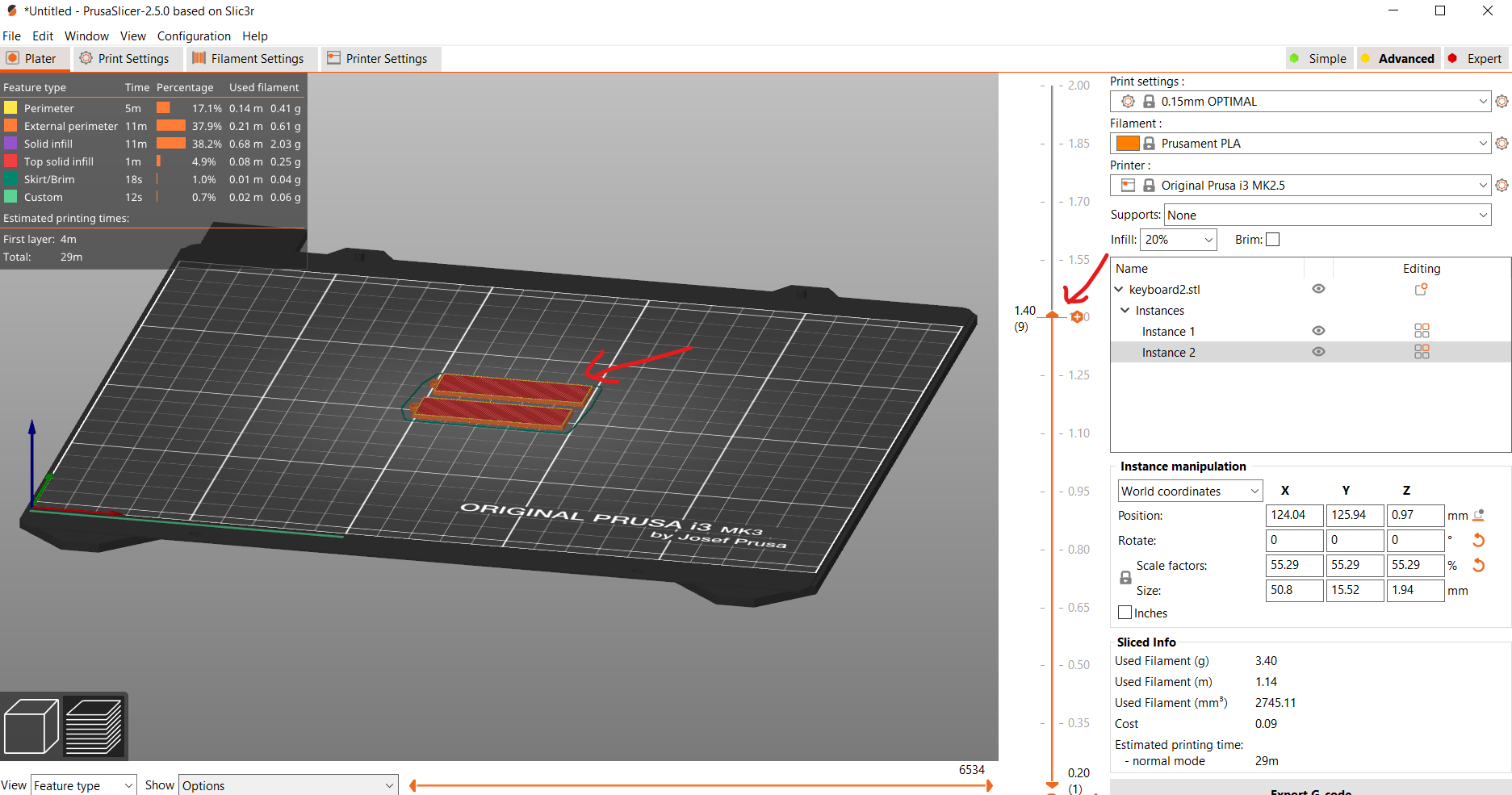1512x795 pixels.
Task: Click the Rotate Y field
Action: 1355,540
